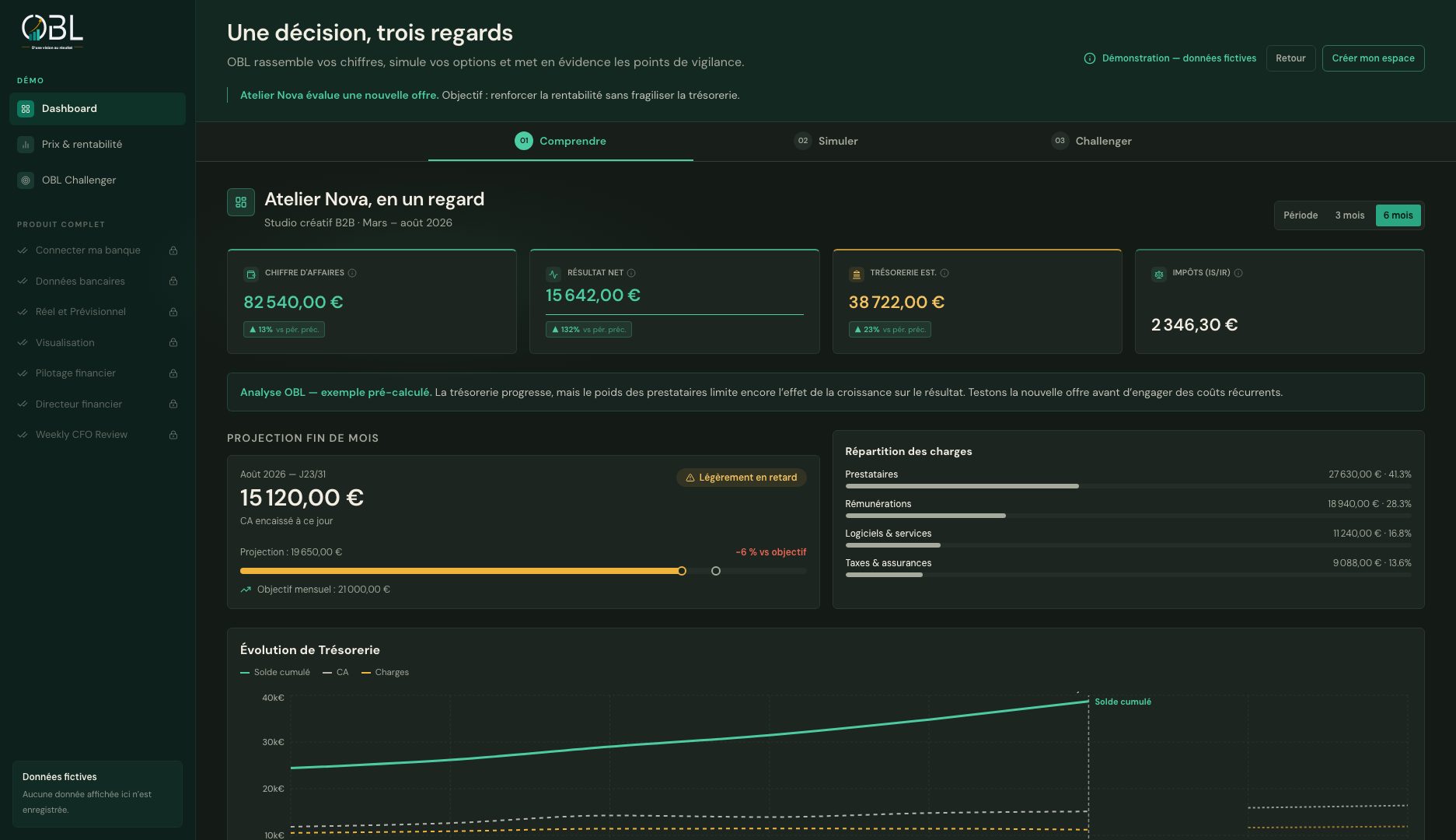Toggle Charges series in chart legend

pos(386,672)
